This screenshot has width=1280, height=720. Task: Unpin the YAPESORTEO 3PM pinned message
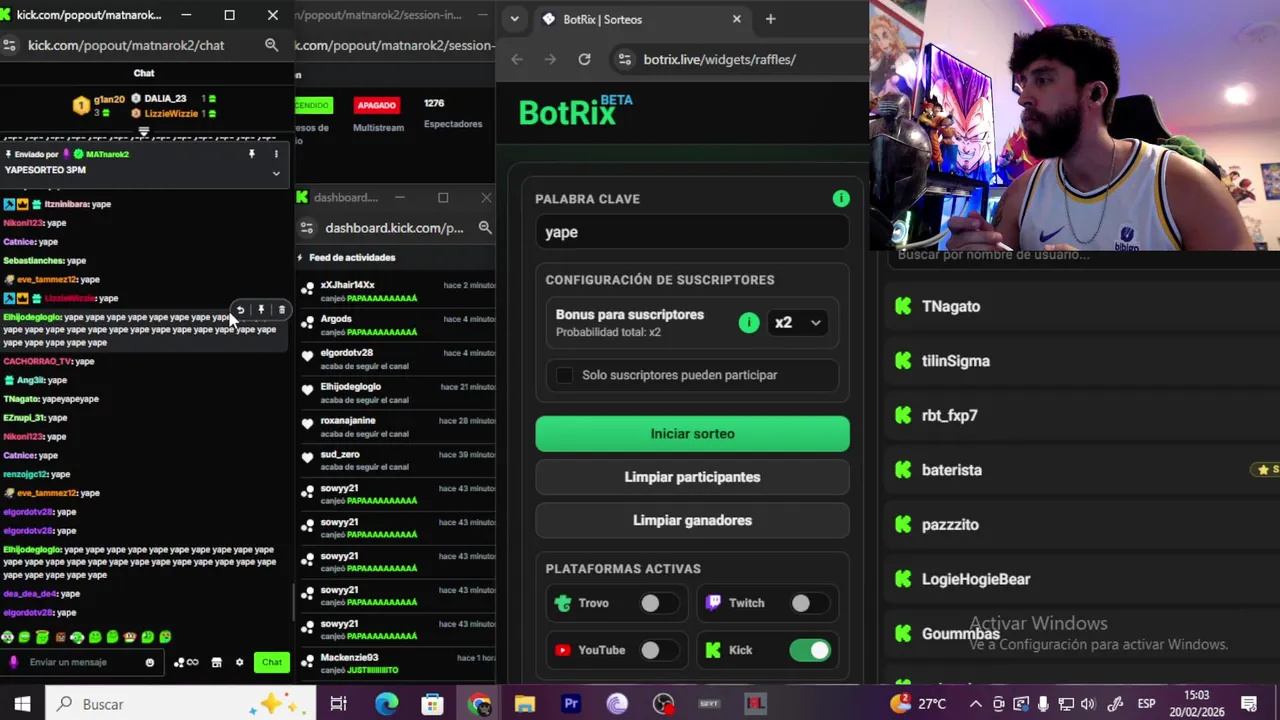[252, 154]
